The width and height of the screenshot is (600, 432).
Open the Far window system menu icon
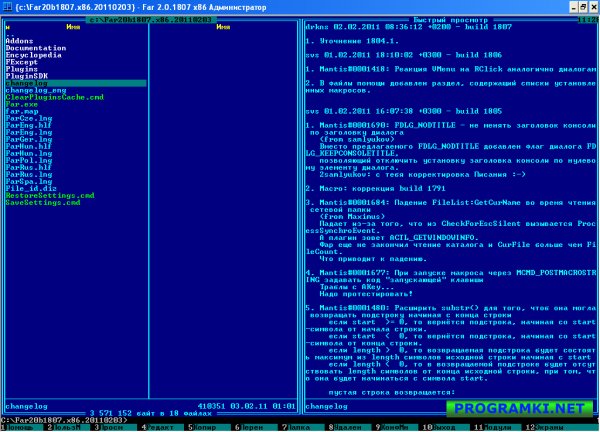pos(7,7)
